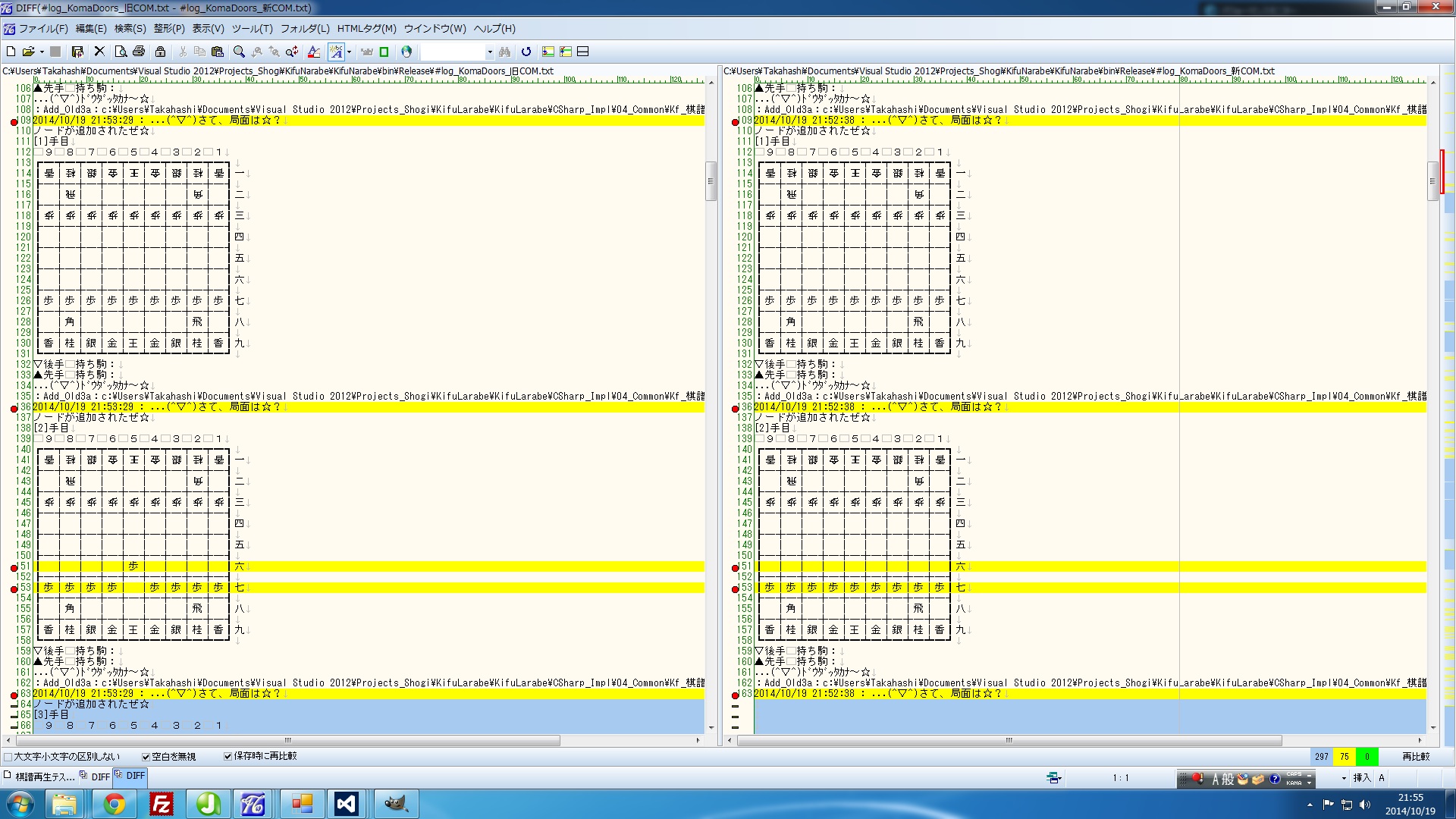Open the toolbar search combo box dropdown
The width and height of the screenshot is (1456, 819).
coord(490,52)
